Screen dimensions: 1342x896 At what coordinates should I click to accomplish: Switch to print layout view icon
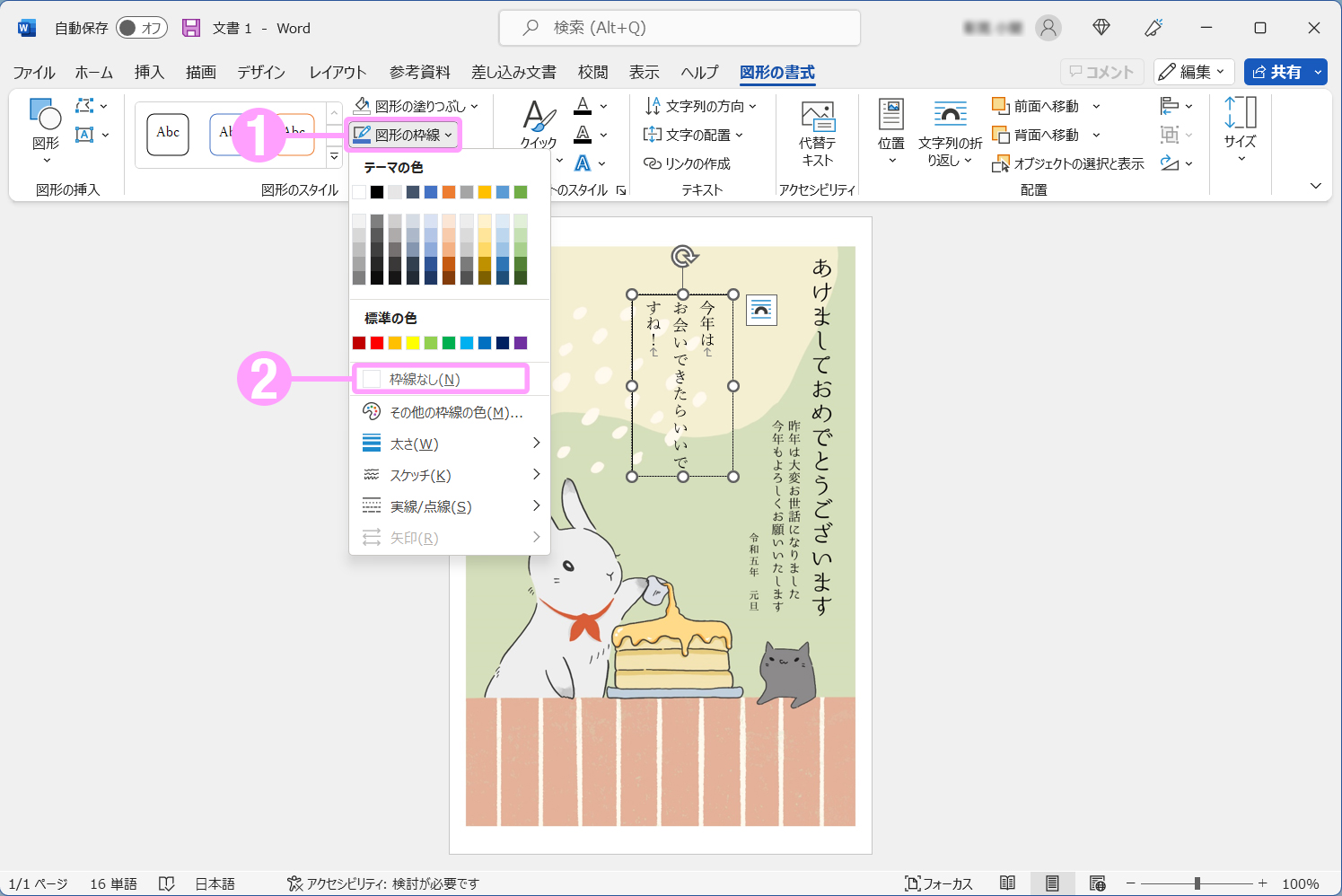[1052, 883]
